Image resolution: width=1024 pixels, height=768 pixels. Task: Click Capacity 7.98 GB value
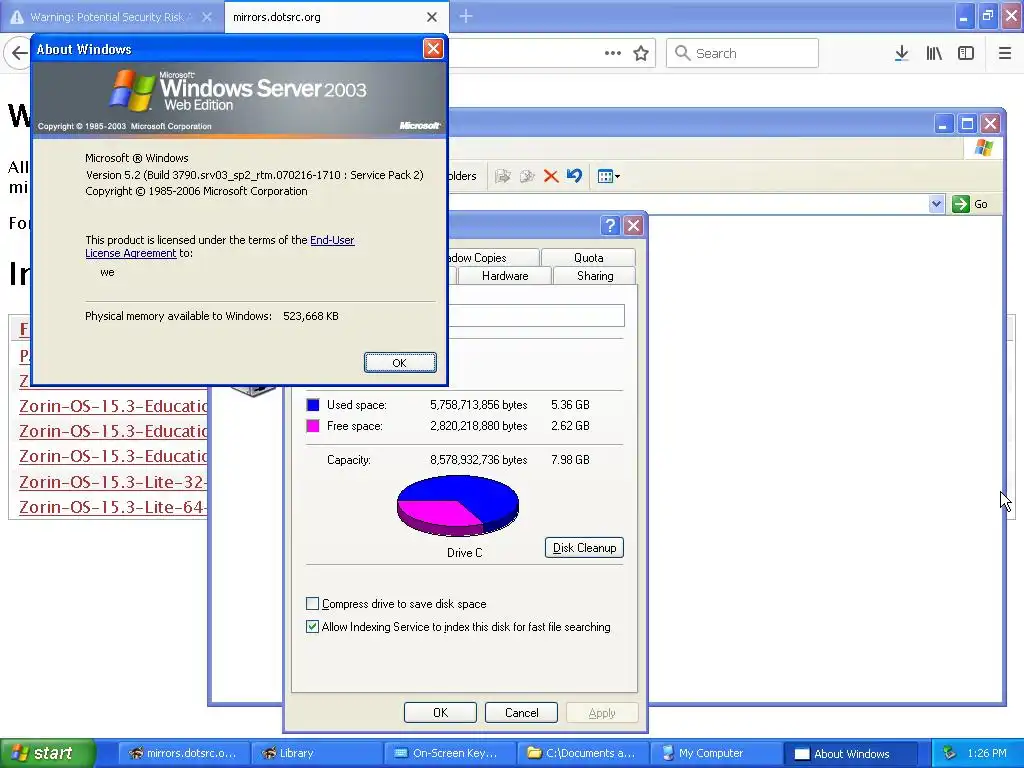click(570, 460)
